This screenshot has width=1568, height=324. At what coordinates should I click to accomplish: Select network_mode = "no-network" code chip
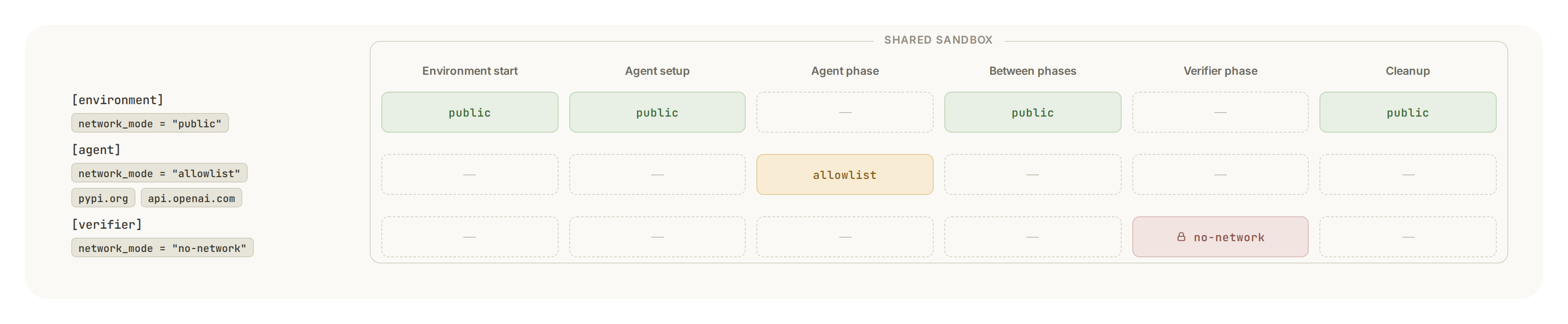tap(162, 248)
